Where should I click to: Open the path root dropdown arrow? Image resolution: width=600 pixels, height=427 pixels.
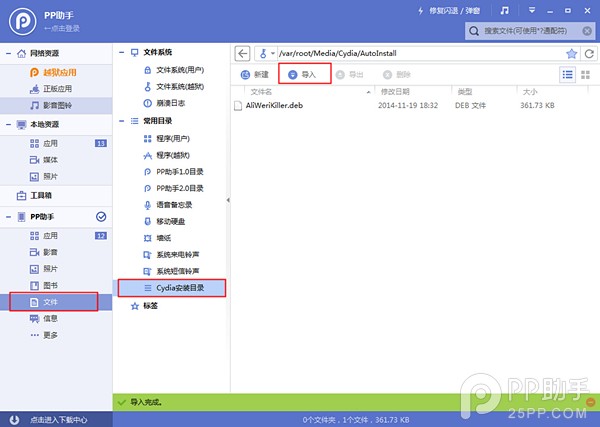[273, 54]
